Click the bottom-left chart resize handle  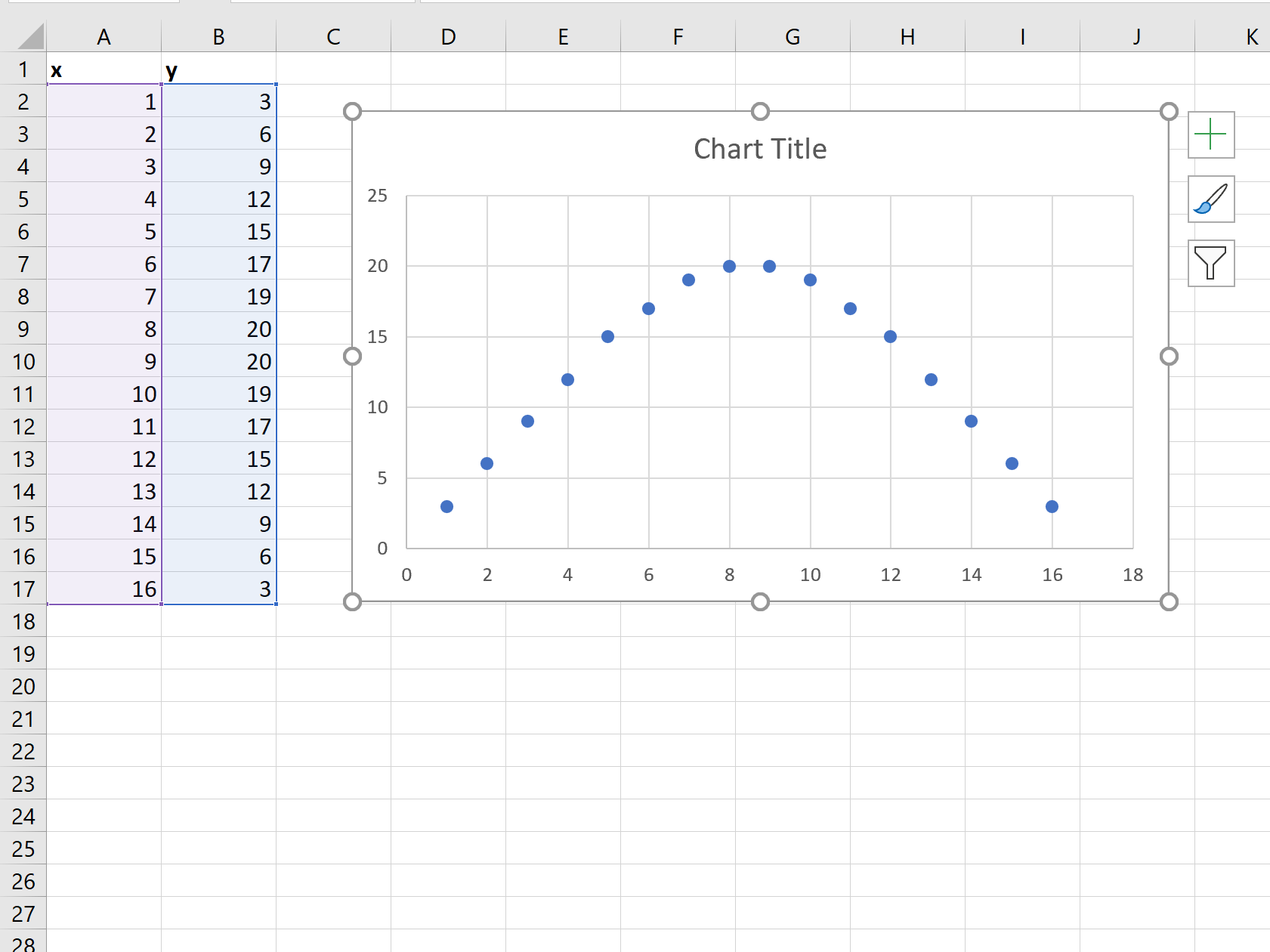352,601
